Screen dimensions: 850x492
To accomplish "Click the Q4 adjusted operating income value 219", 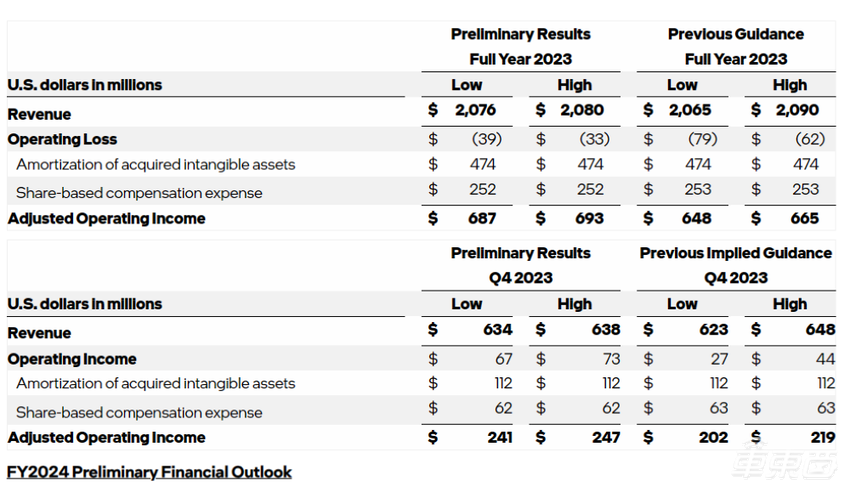I will click(x=819, y=437).
